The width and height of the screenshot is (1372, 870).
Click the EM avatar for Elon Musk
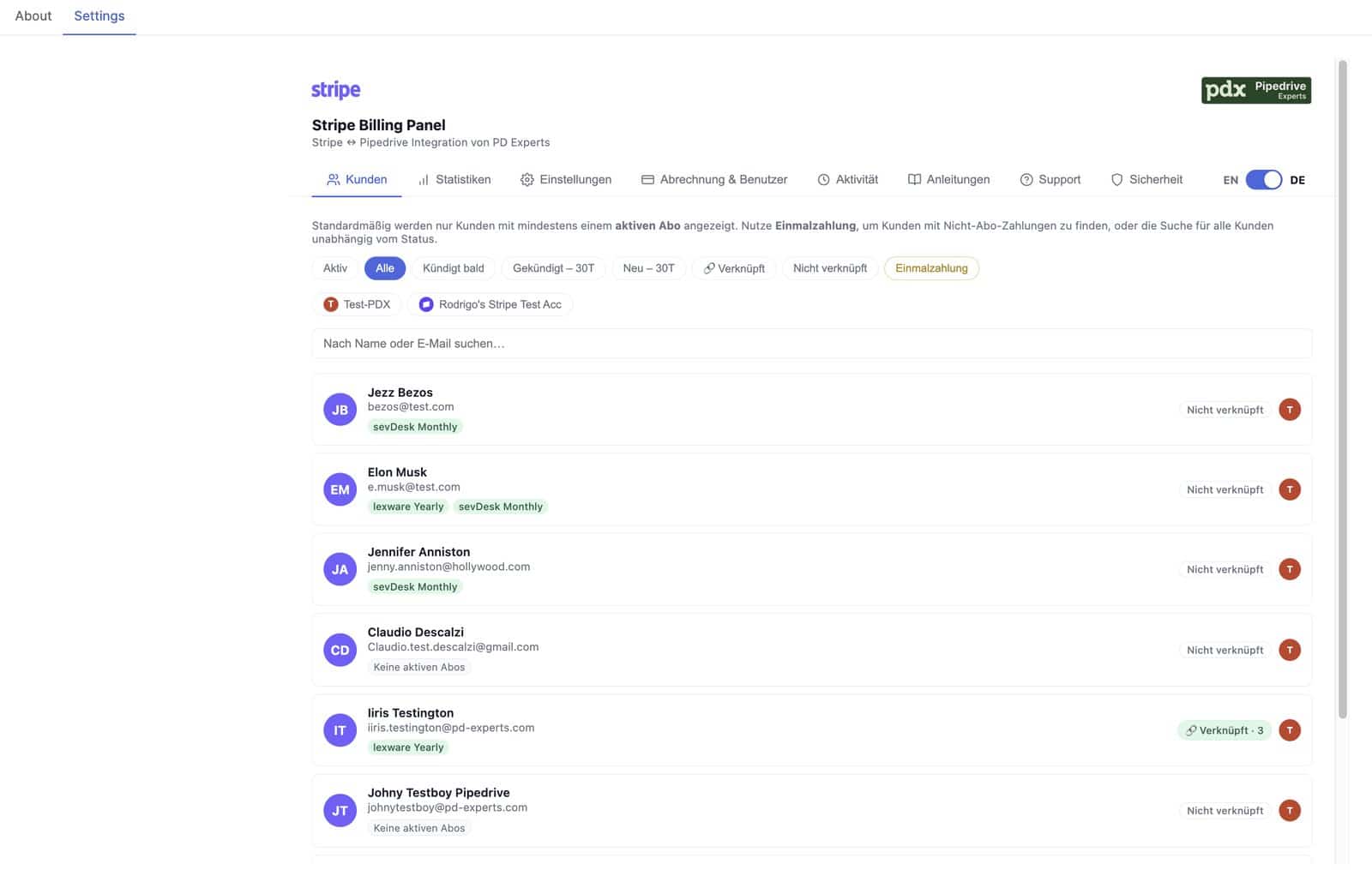tap(340, 489)
